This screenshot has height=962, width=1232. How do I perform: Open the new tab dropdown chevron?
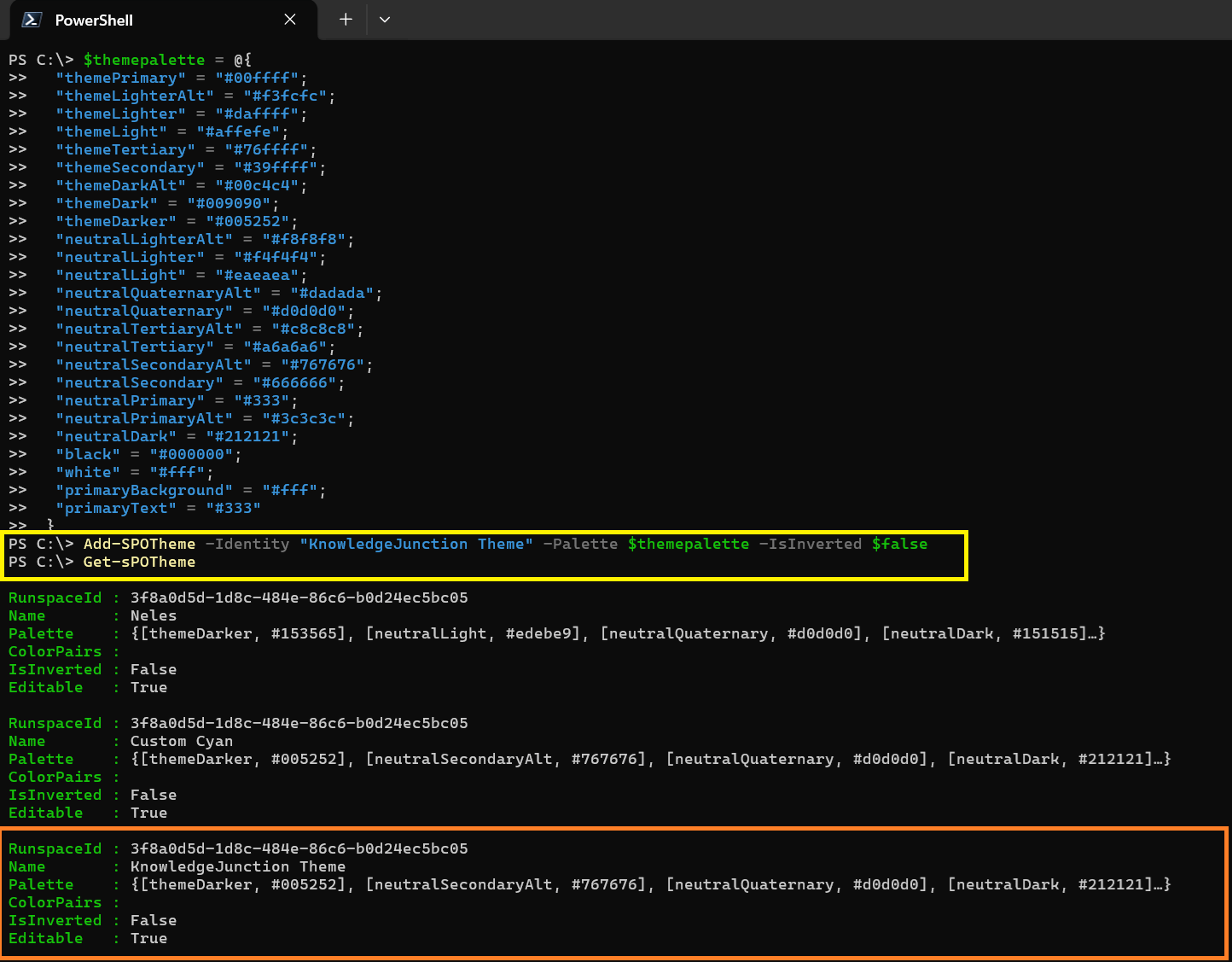click(384, 19)
